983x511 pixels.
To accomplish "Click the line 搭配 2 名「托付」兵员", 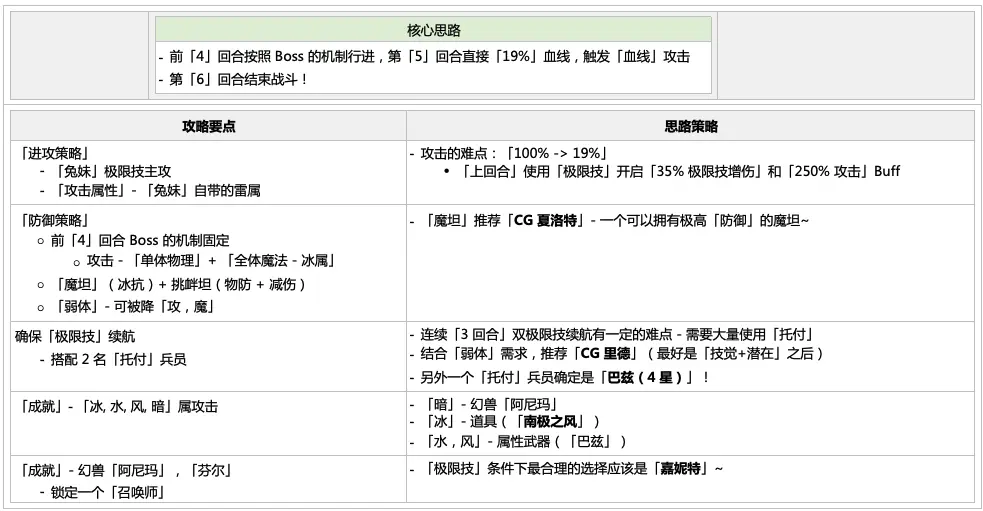I will (x=113, y=359).
